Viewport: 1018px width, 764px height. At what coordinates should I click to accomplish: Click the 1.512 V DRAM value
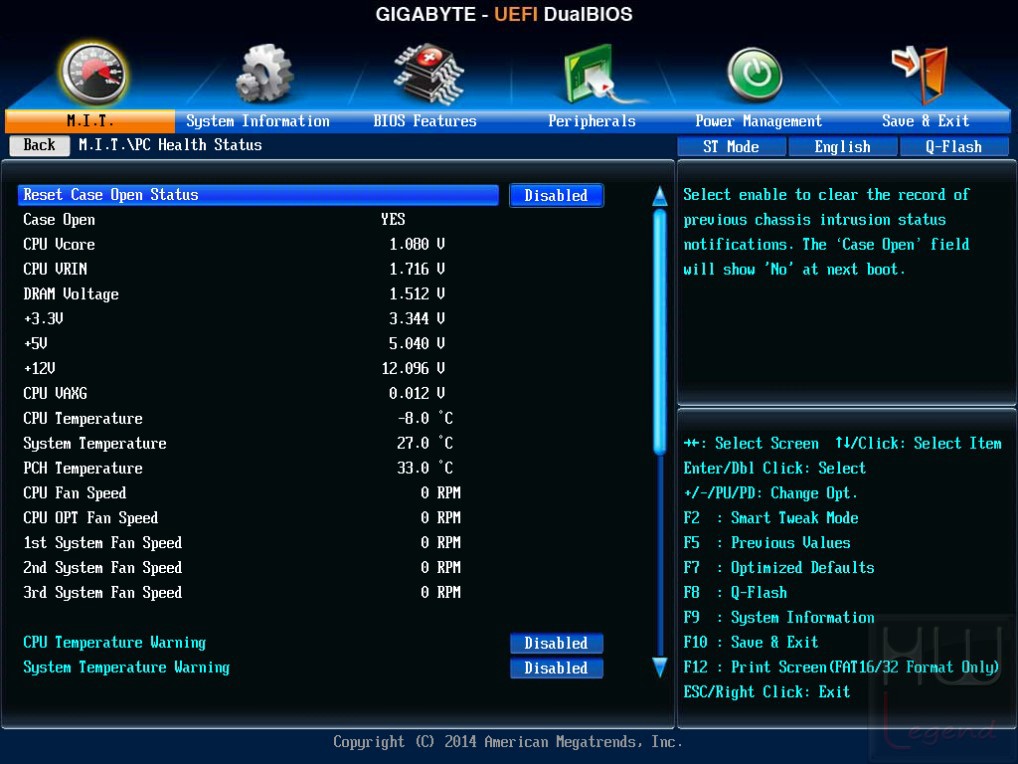417,294
